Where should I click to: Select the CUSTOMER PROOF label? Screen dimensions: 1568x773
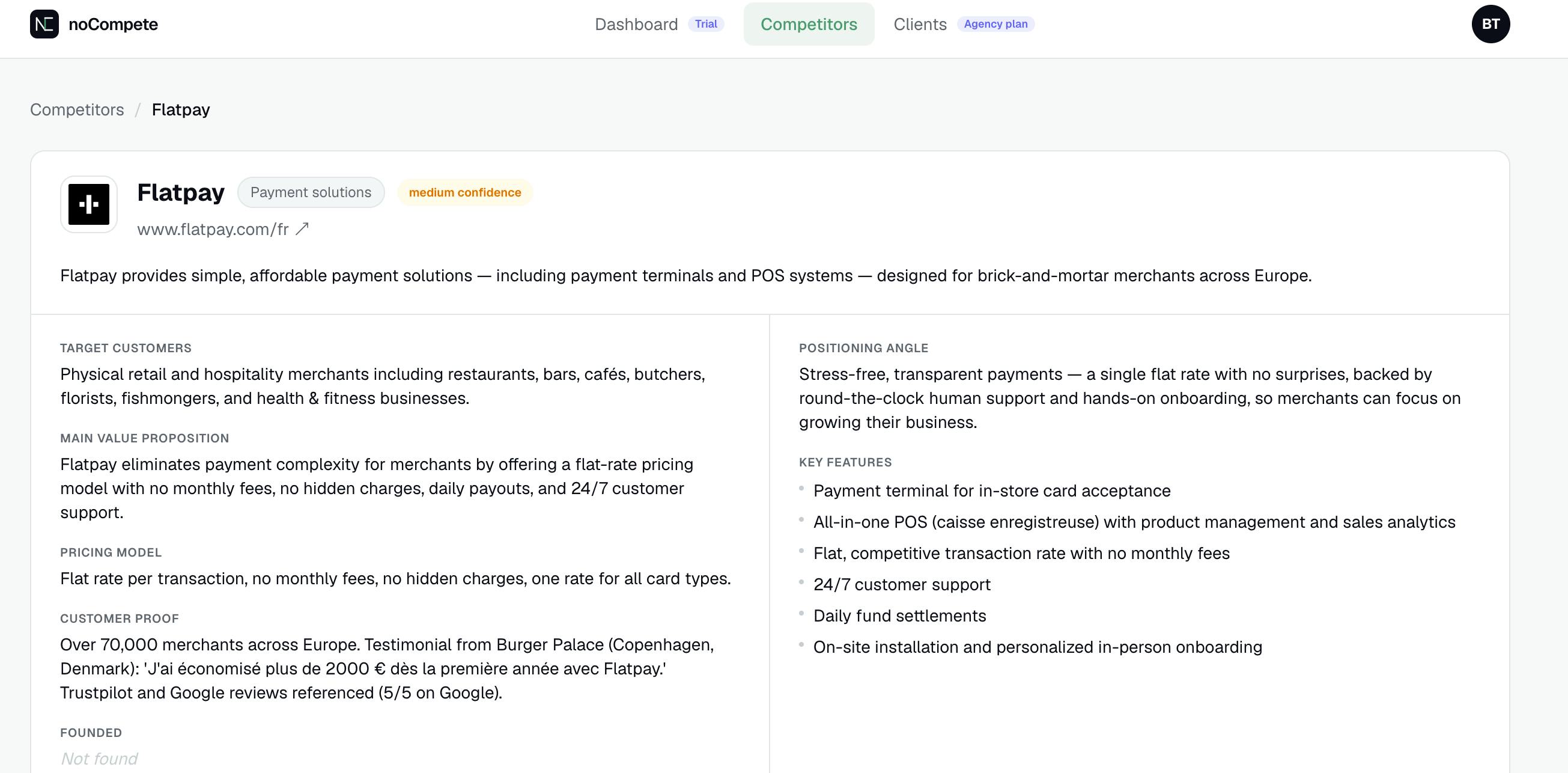coord(120,619)
